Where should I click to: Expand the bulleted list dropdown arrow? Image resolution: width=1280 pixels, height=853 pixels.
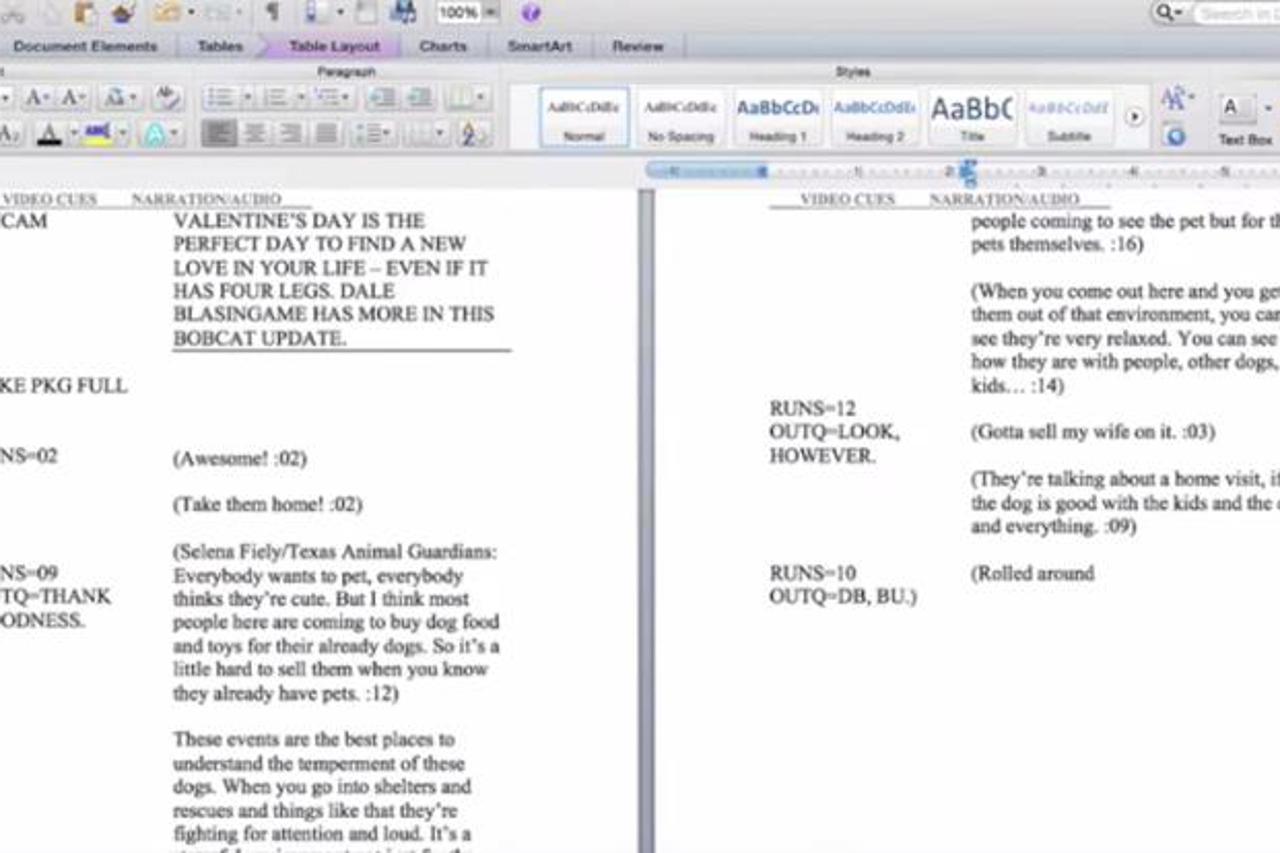point(246,98)
